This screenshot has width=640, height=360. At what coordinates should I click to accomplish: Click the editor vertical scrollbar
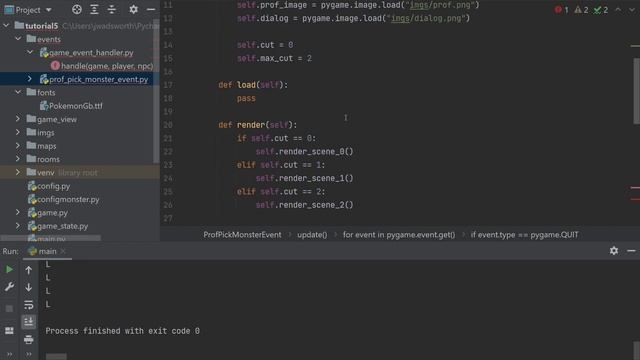pyautogui.click(x=636, y=91)
